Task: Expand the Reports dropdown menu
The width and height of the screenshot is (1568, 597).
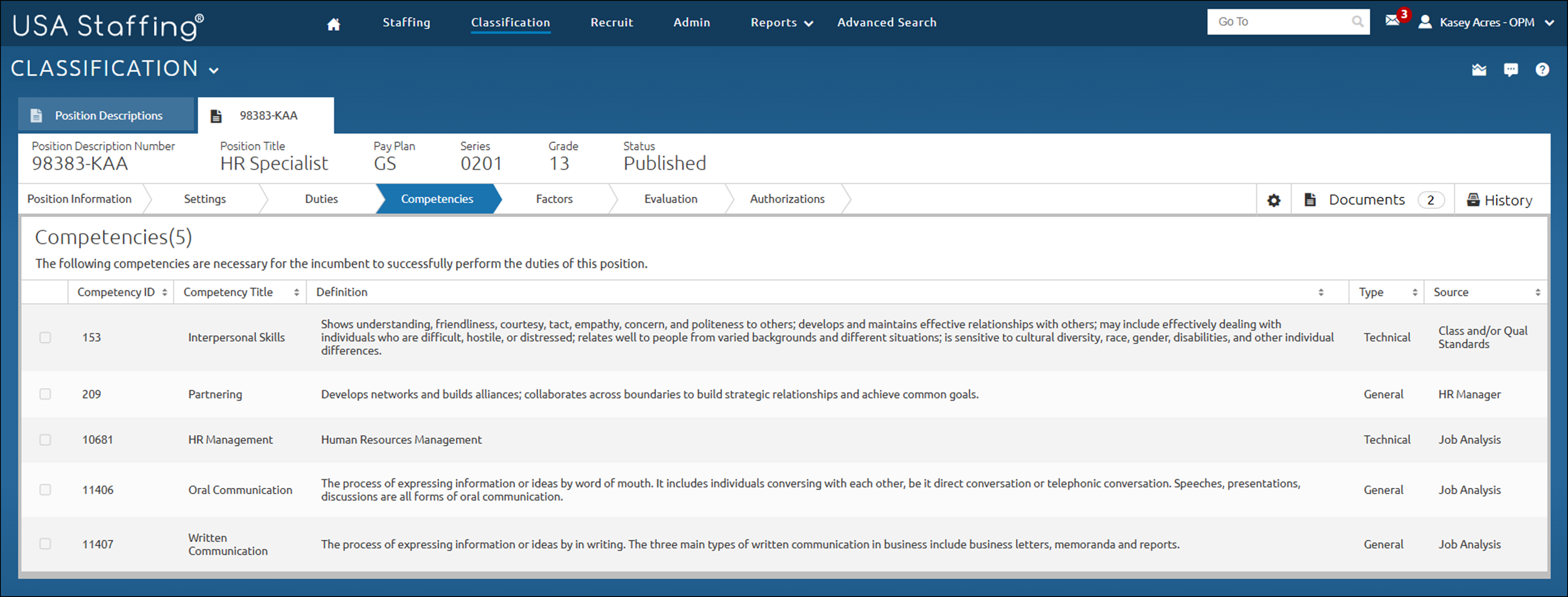Action: point(781,23)
